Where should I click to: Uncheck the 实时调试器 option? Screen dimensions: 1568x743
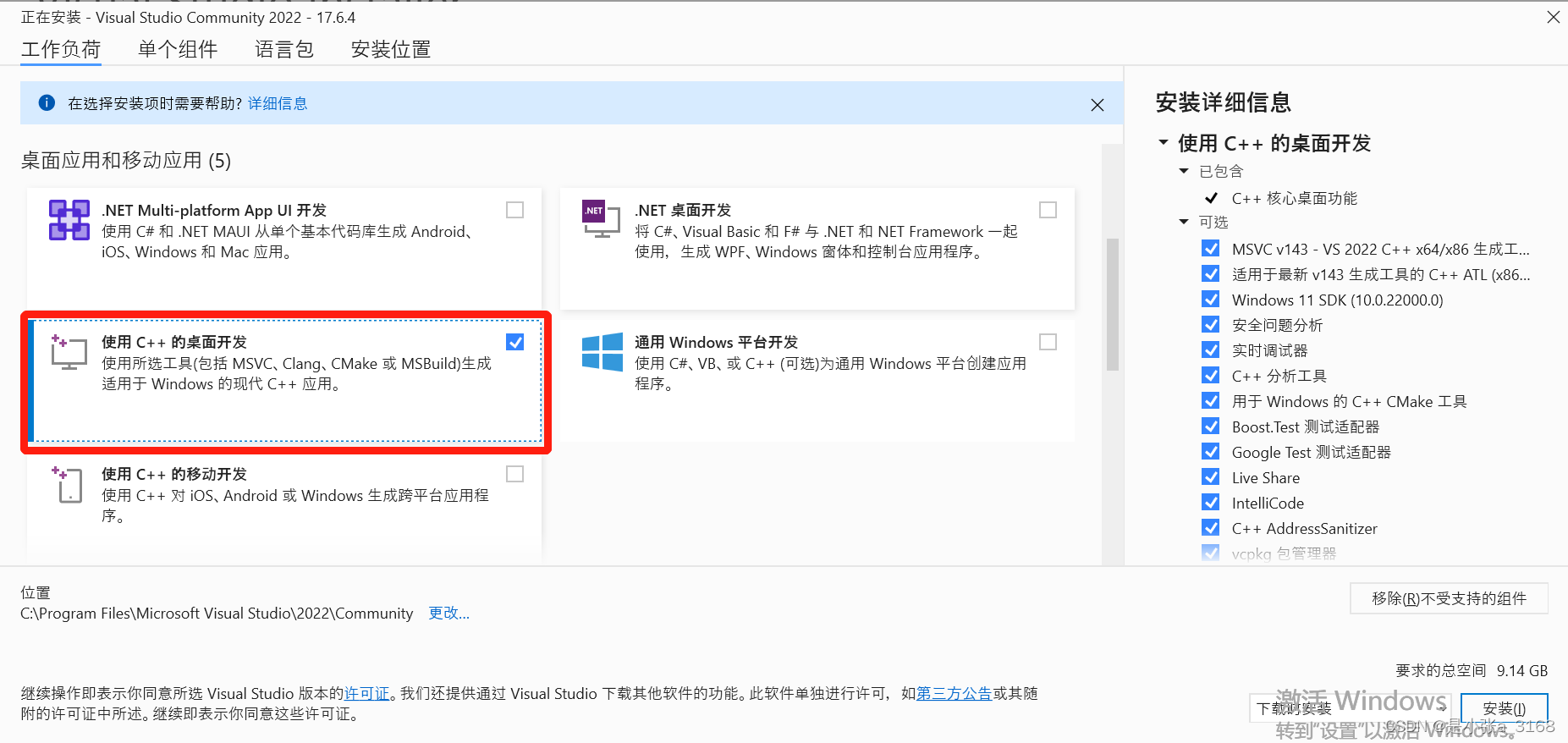click(x=1211, y=350)
